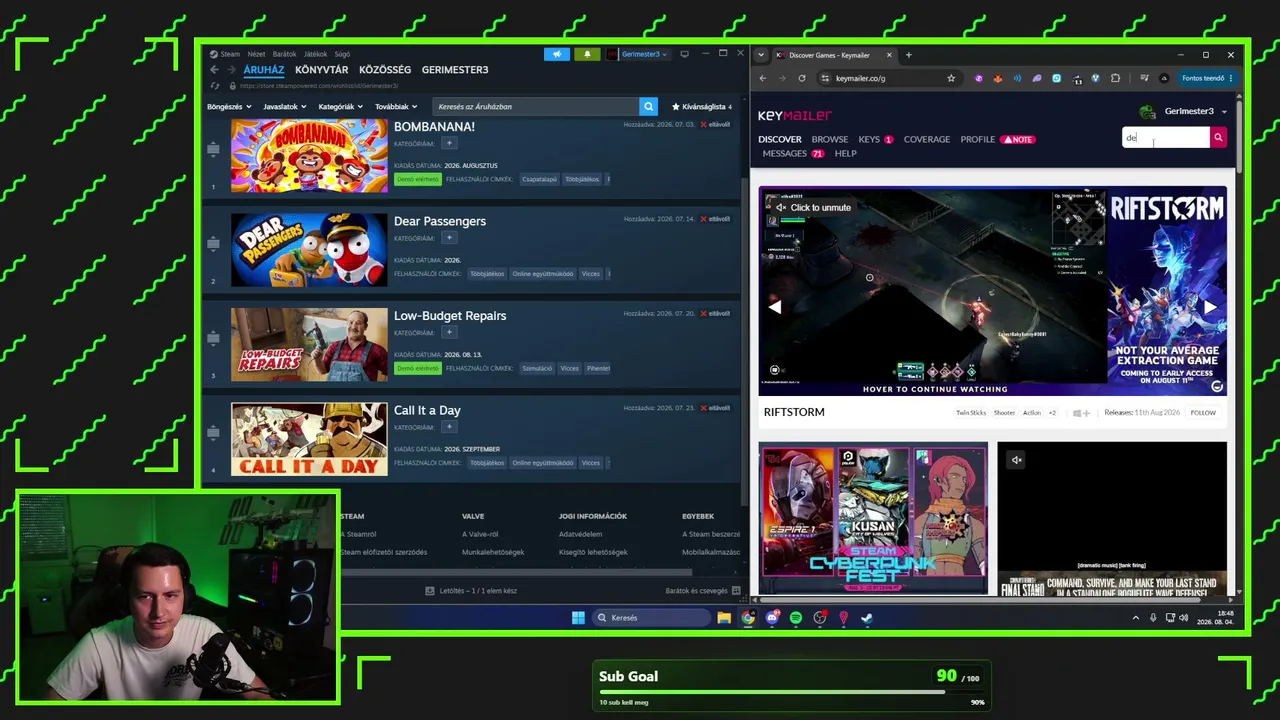Open Spotify from the taskbar
This screenshot has width=1280, height=720.
click(x=796, y=618)
